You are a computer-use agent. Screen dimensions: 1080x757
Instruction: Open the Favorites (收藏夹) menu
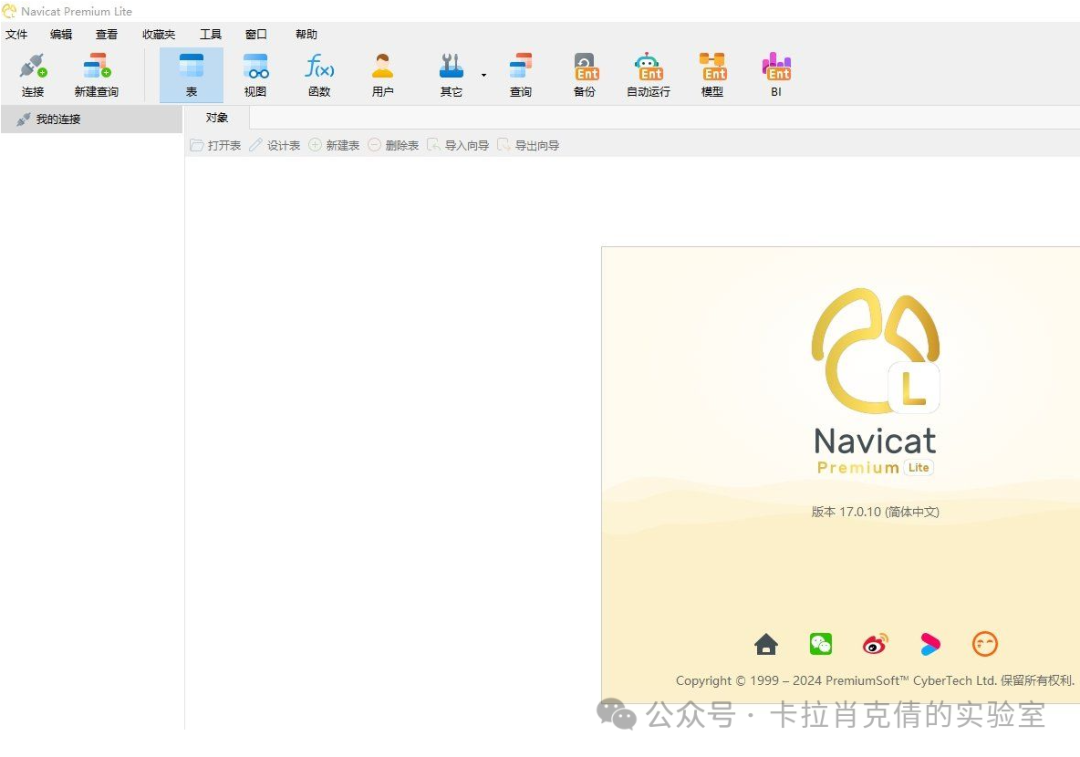(158, 34)
